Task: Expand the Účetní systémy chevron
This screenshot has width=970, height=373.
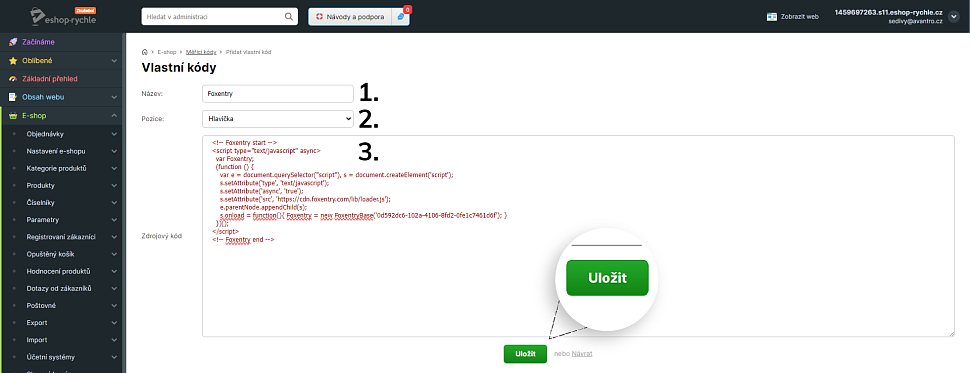Action: tap(114, 357)
